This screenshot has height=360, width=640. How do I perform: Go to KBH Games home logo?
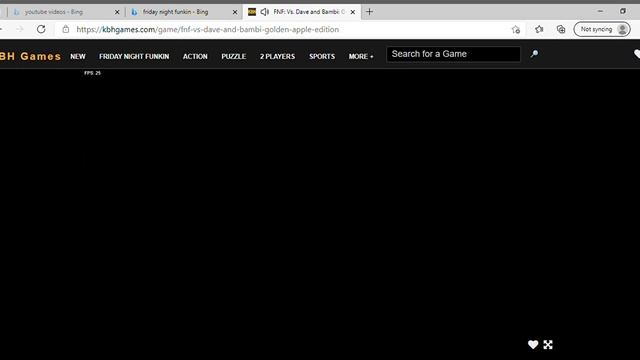click(x=30, y=56)
